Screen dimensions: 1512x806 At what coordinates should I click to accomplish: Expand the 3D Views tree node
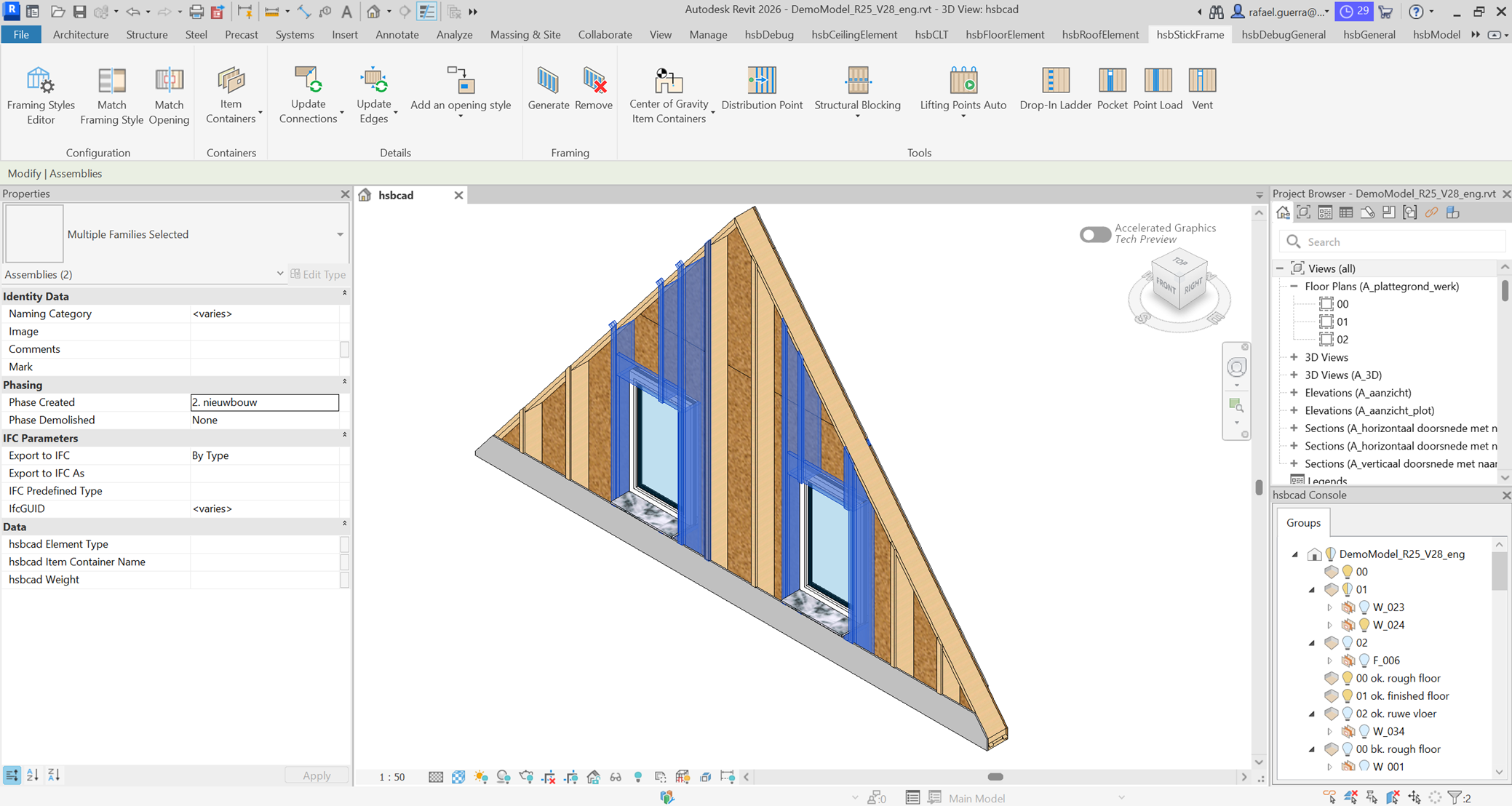[1294, 357]
